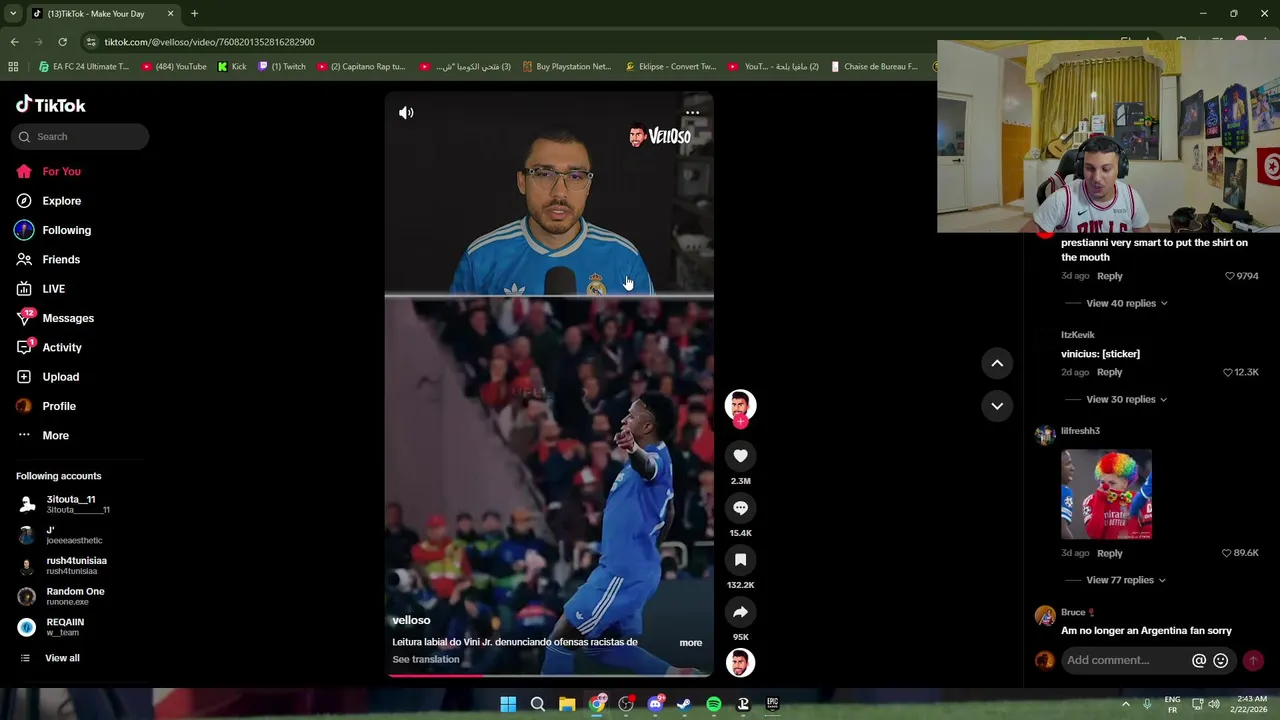Open velloso creator avatar beside the video
Image resolution: width=1280 pixels, height=720 pixels.
[740, 405]
